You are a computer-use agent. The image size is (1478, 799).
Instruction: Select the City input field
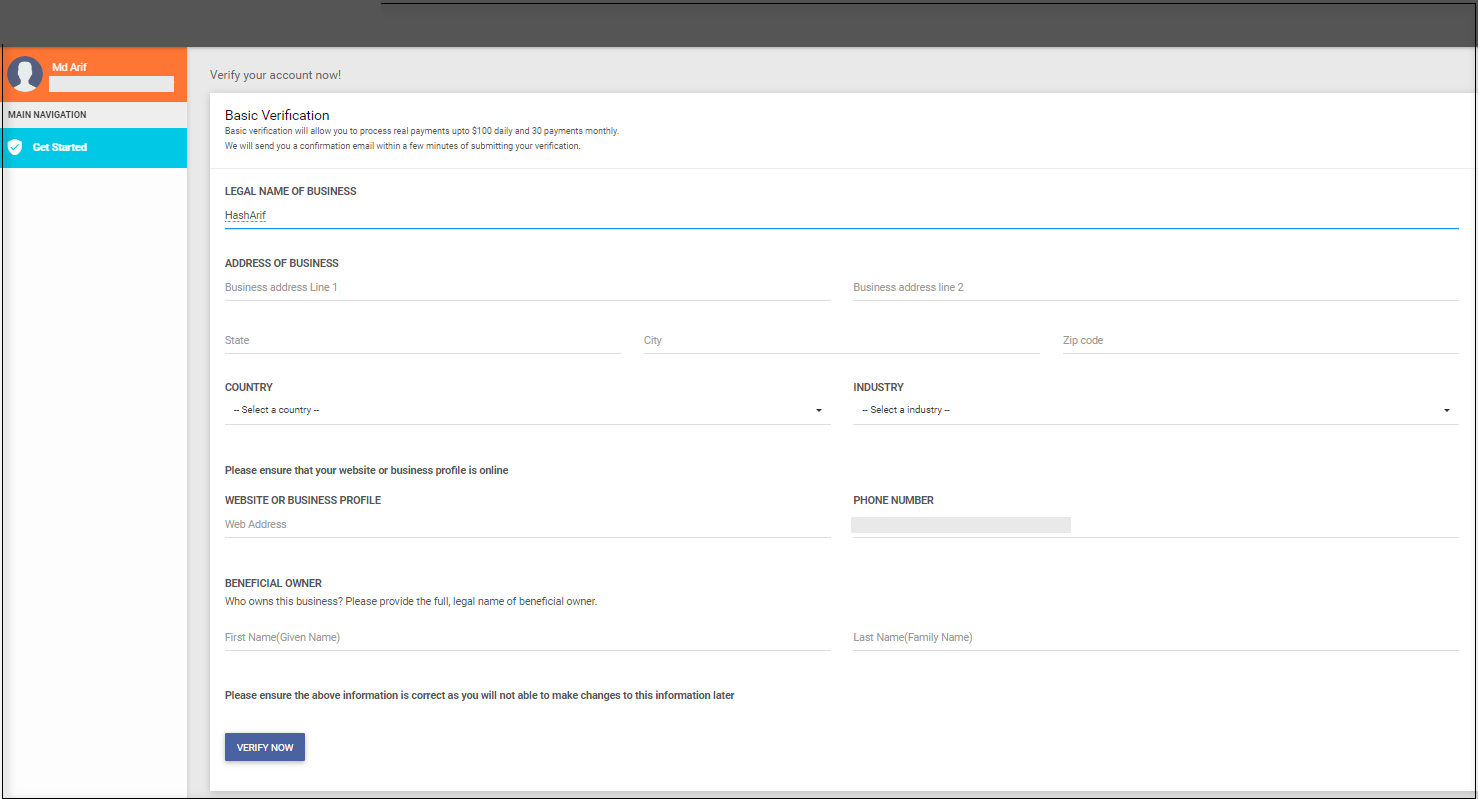[841, 340]
